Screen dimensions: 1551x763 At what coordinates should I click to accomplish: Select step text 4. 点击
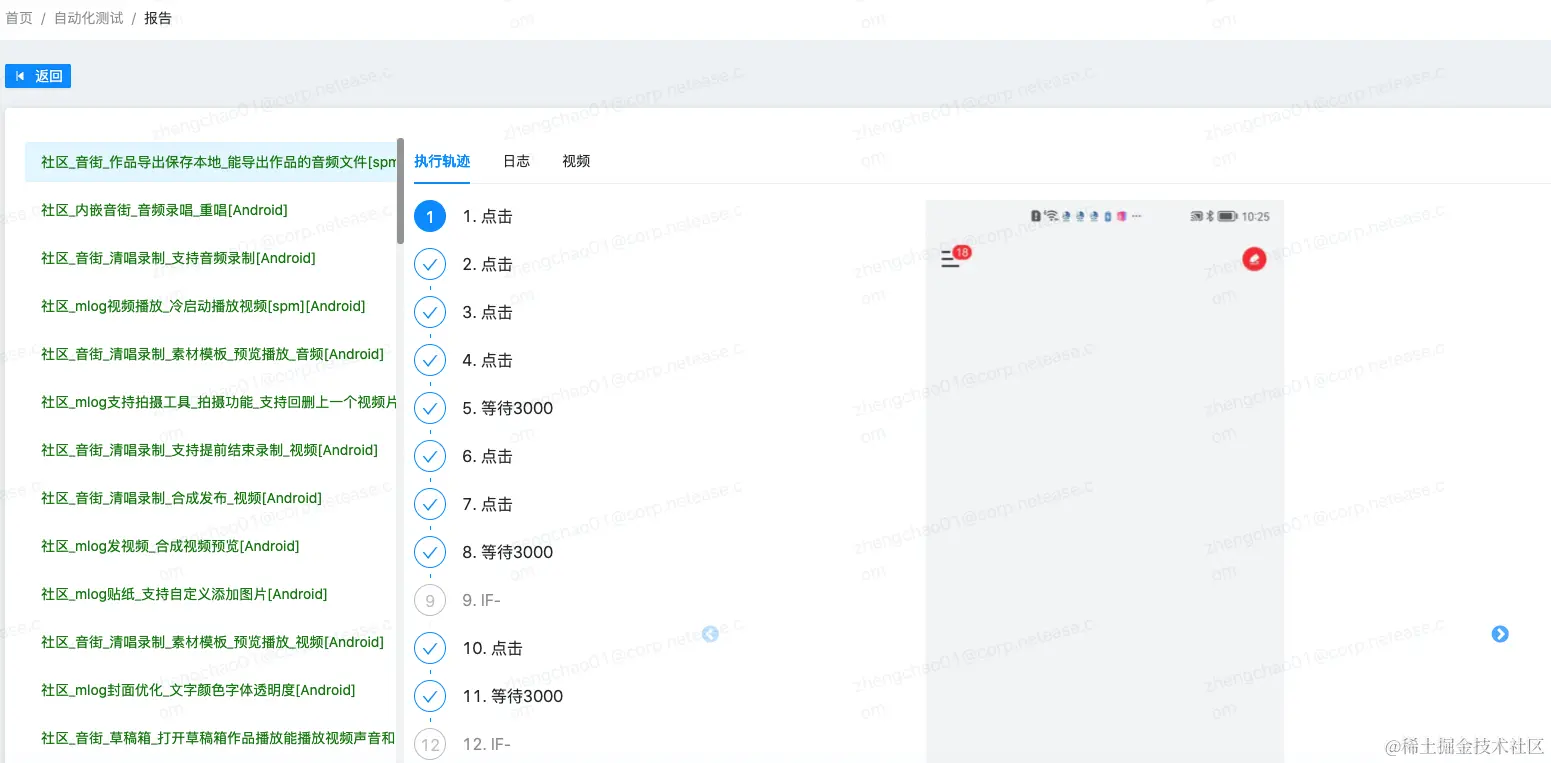coord(487,360)
